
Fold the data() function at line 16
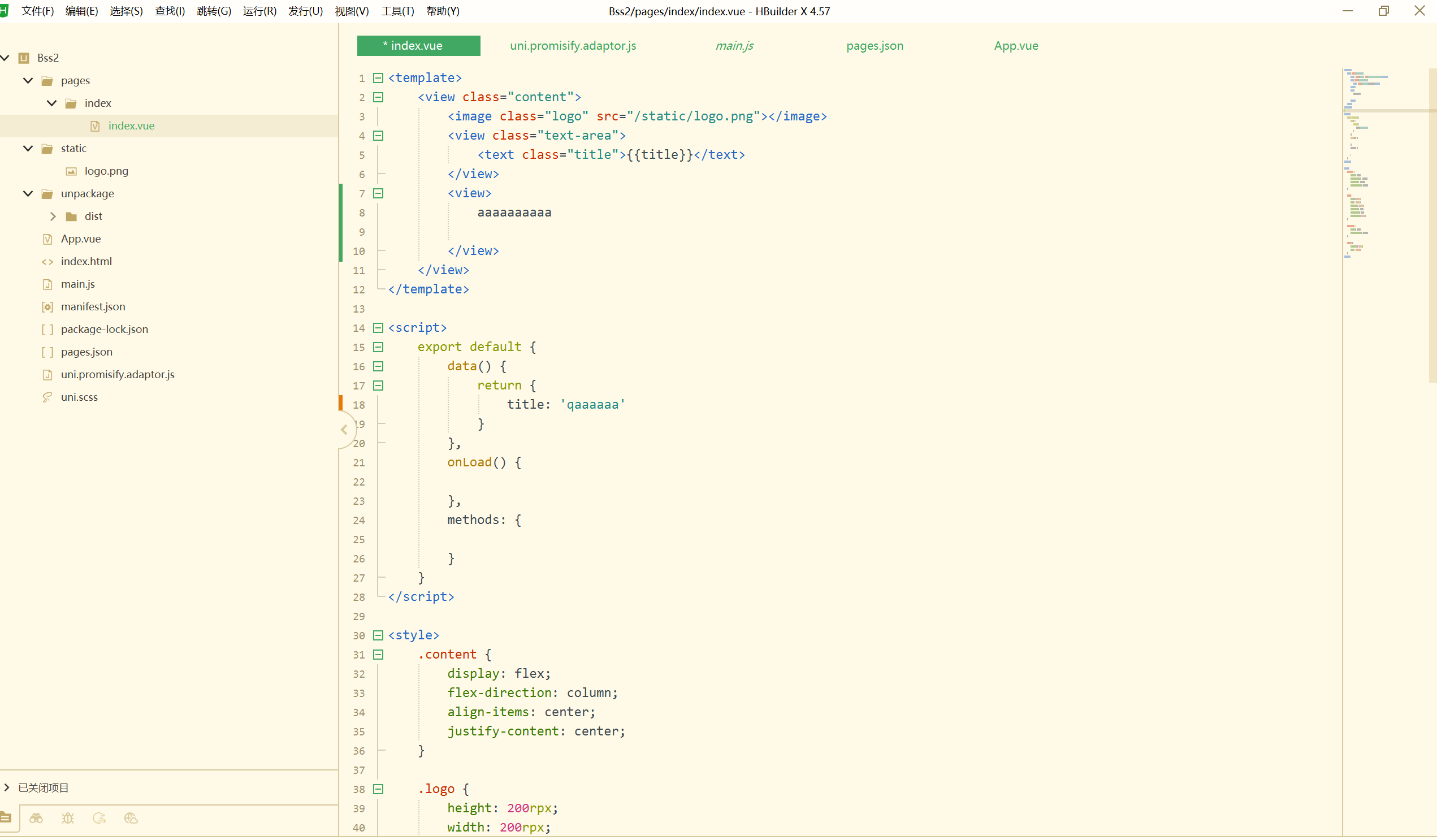tap(378, 366)
